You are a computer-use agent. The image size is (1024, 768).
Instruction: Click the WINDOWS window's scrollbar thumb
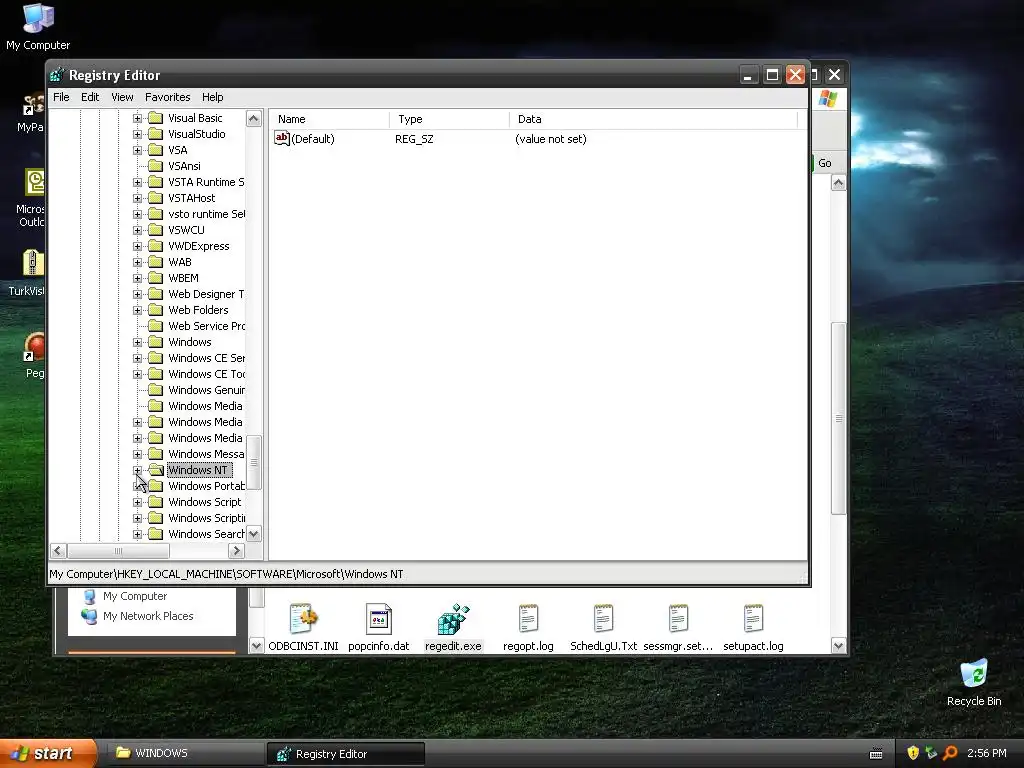pos(839,418)
